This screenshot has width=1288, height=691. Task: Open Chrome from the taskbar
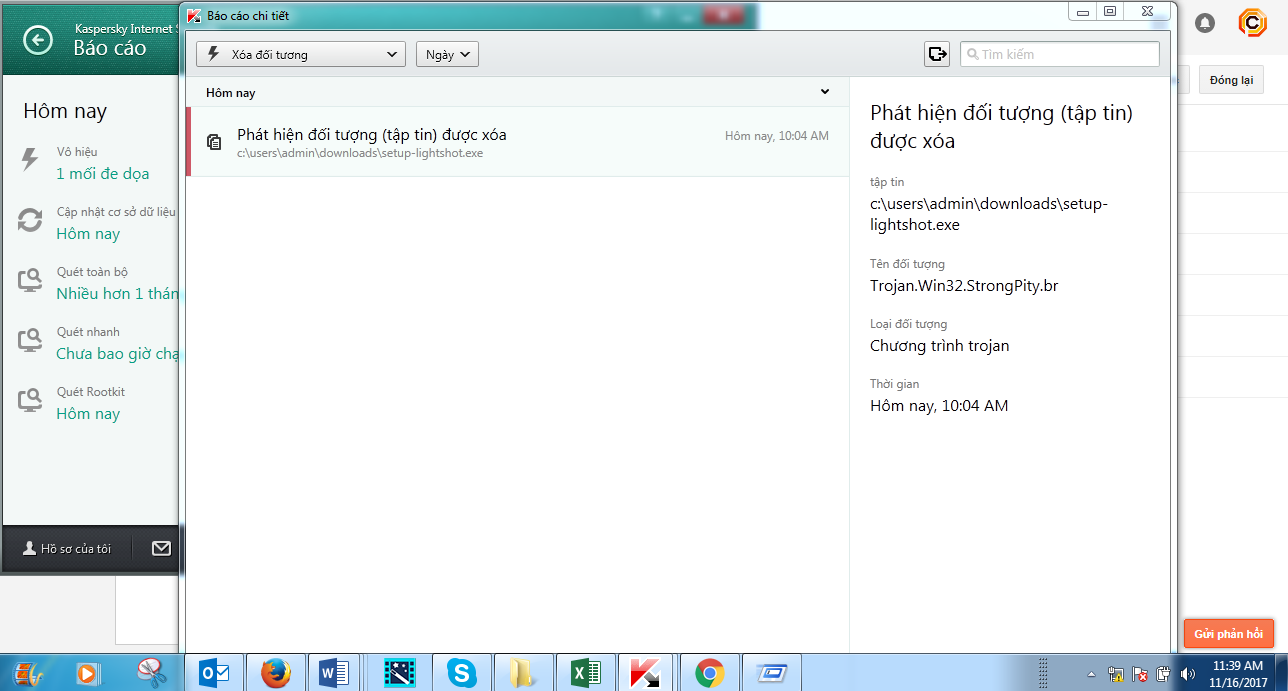[x=710, y=673]
